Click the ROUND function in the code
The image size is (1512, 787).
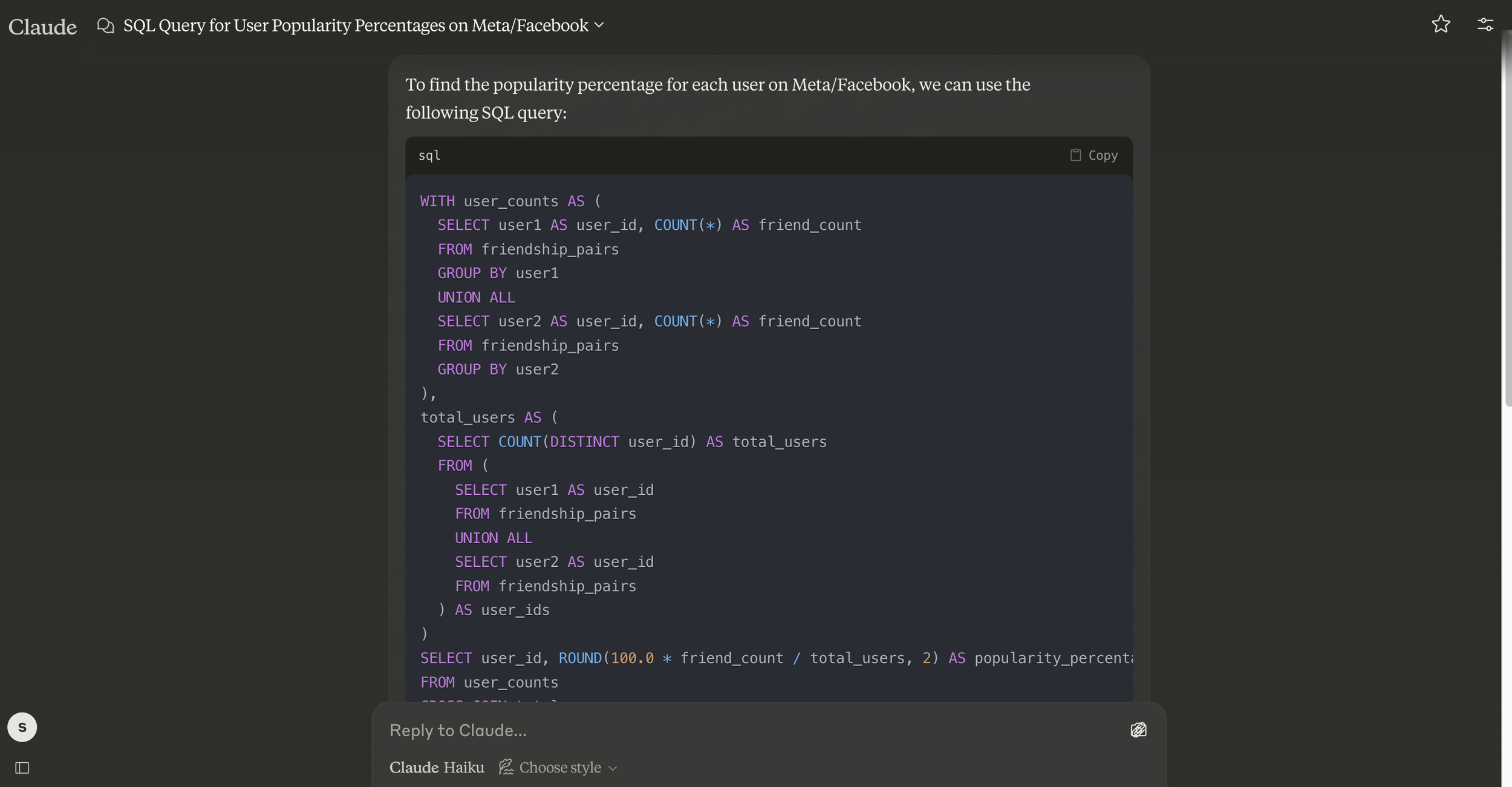(579, 658)
